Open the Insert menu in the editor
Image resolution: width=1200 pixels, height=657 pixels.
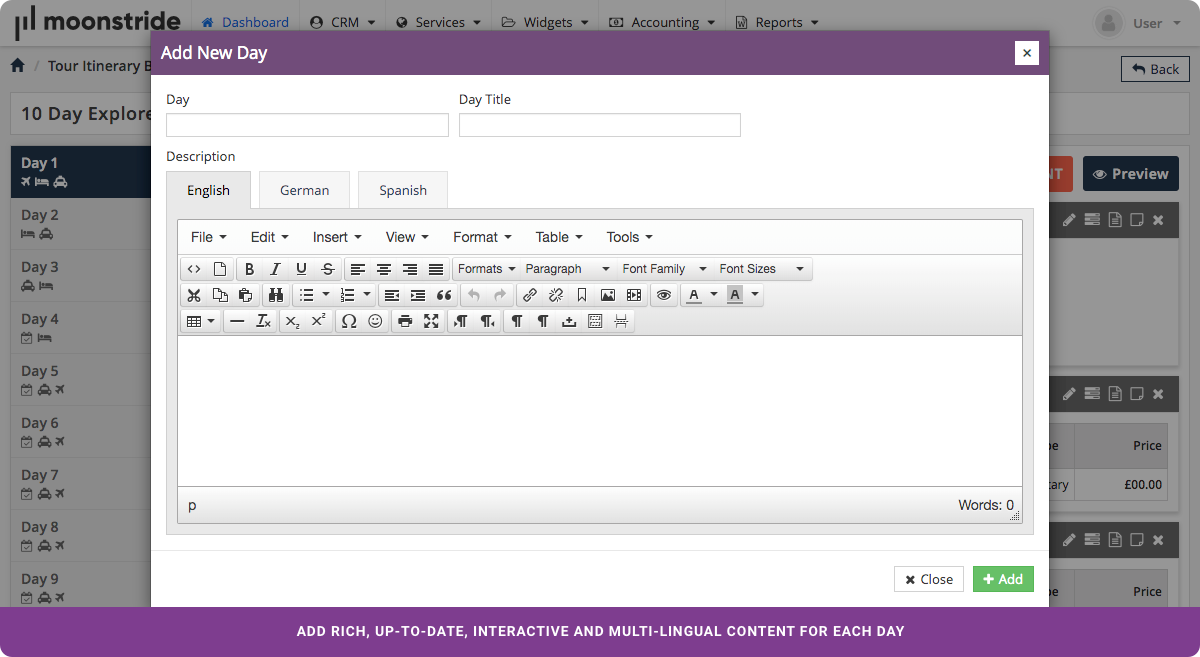click(336, 237)
